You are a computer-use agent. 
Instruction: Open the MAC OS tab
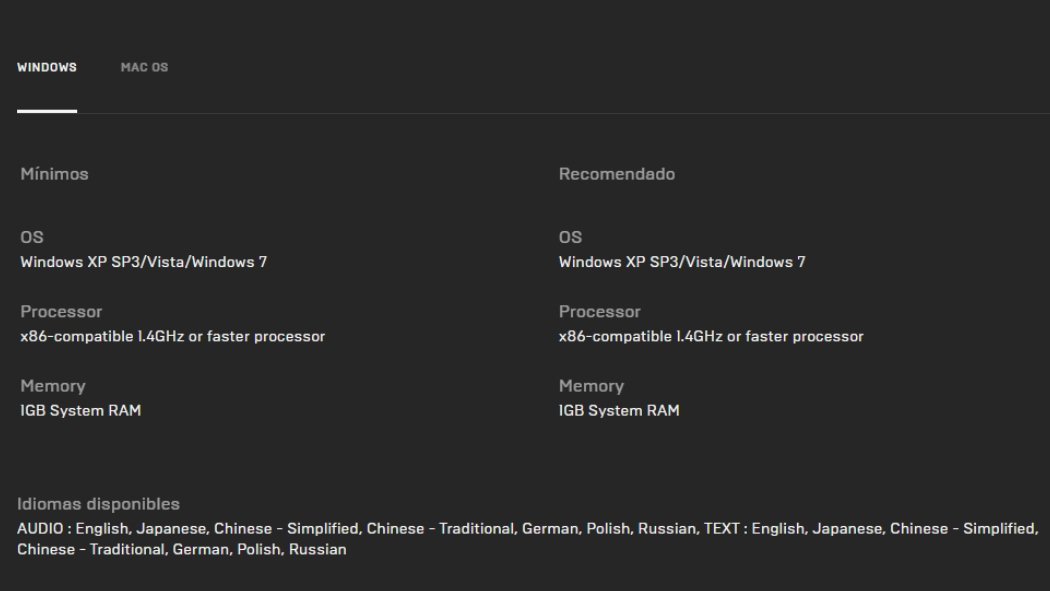(144, 67)
